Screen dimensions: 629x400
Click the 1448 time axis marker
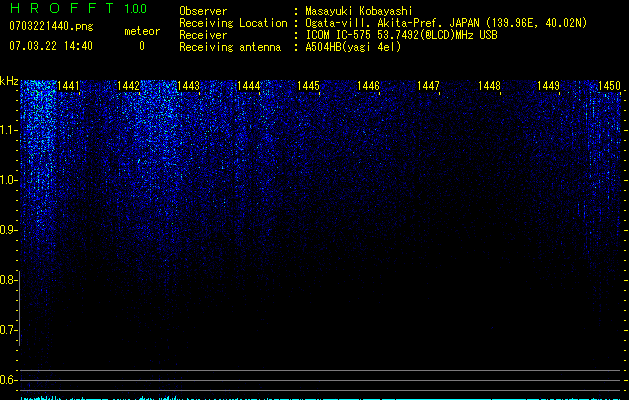(x=489, y=86)
